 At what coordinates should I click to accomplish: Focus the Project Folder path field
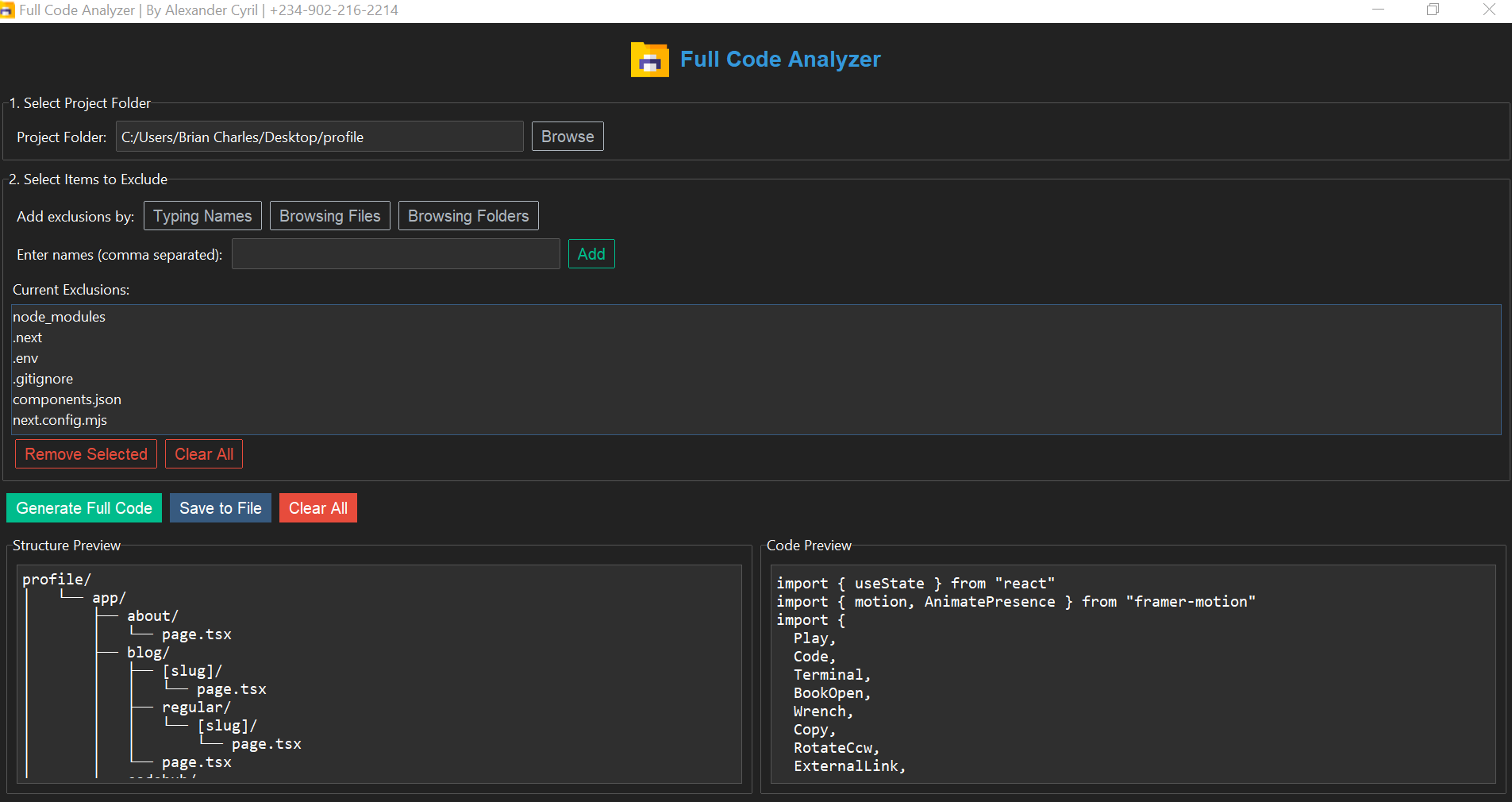pyautogui.click(x=320, y=137)
